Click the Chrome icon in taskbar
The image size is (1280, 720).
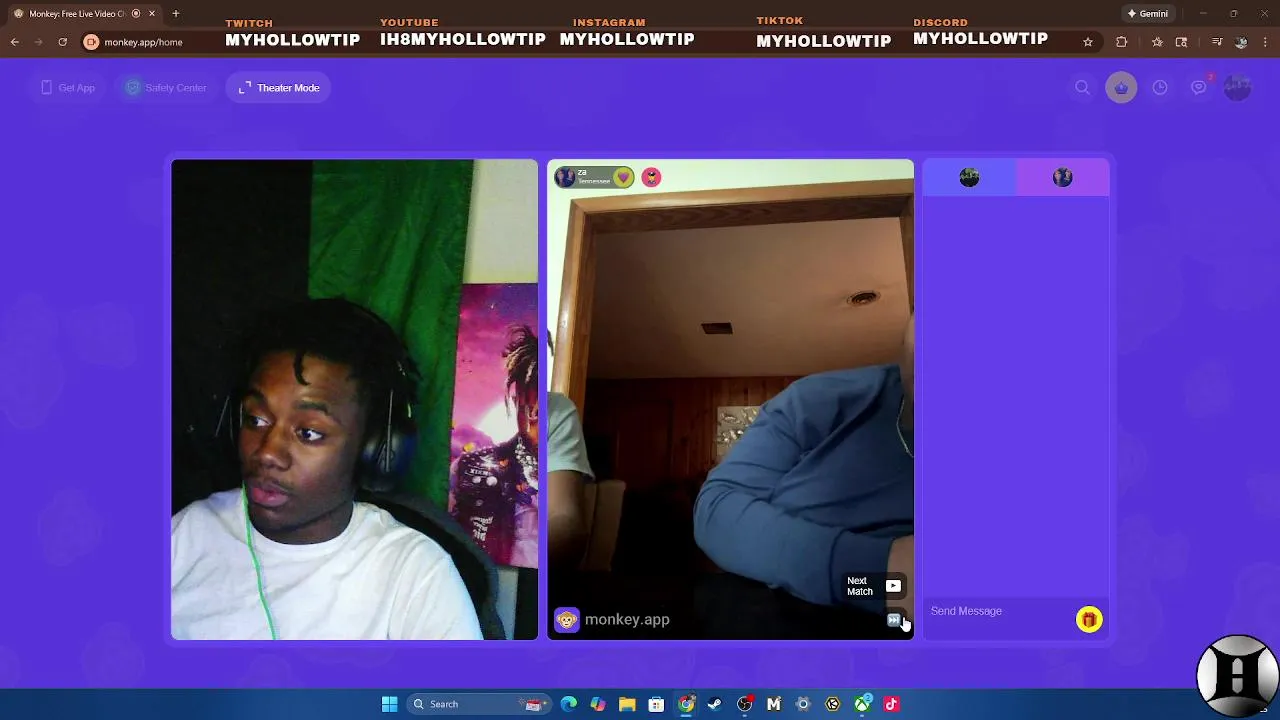tap(686, 704)
